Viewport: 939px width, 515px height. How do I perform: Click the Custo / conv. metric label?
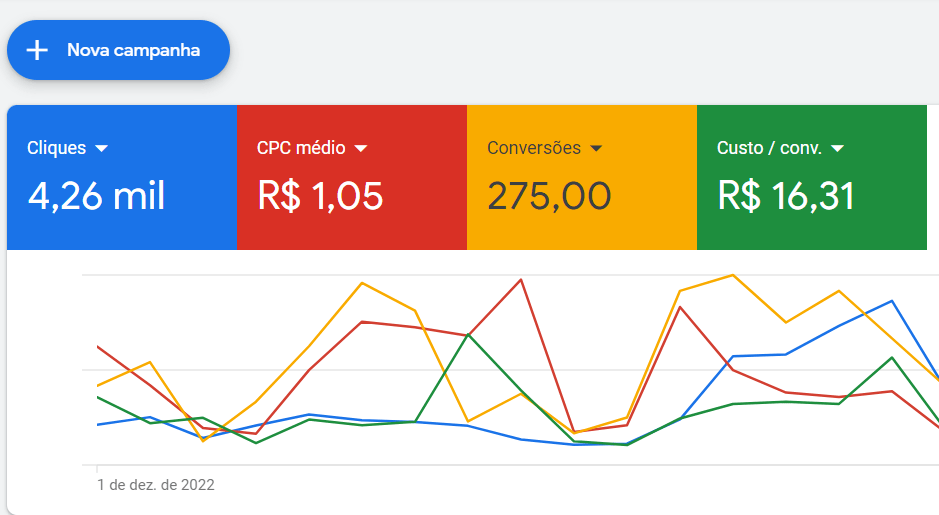769,148
